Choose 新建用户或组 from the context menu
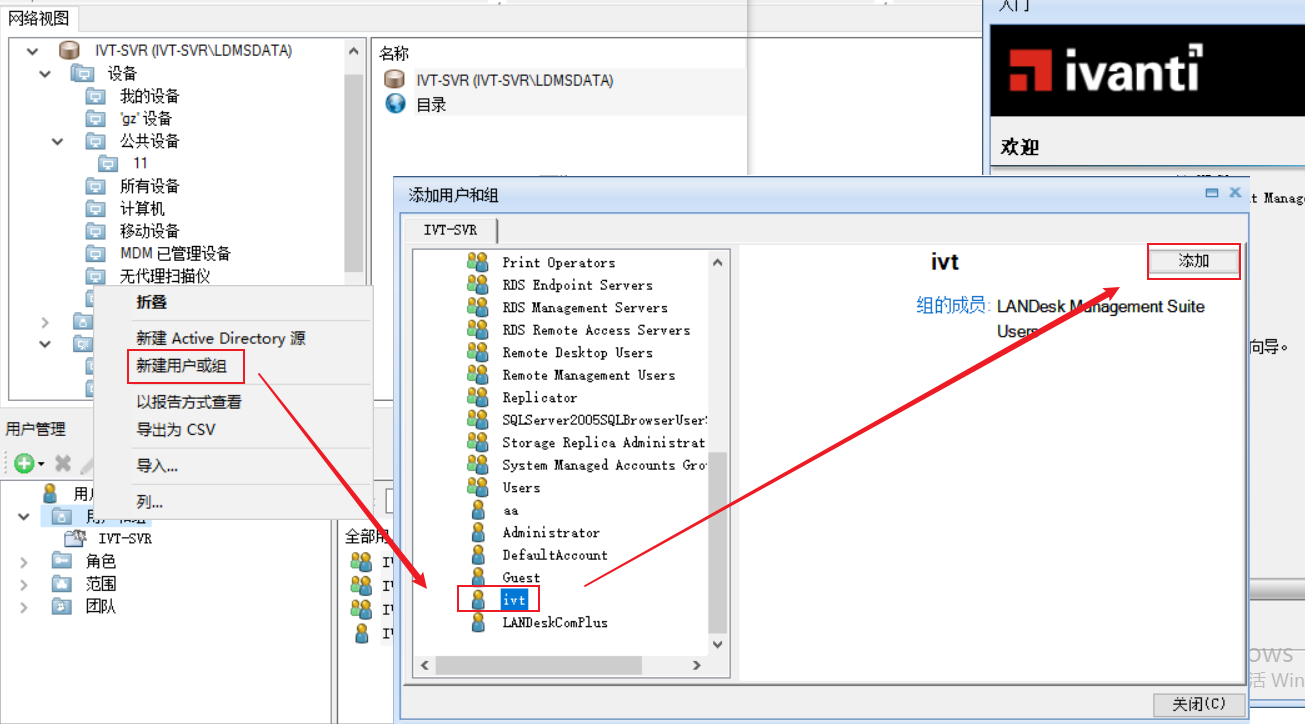The height and width of the screenshot is (724, 1305). click(182, 366)
